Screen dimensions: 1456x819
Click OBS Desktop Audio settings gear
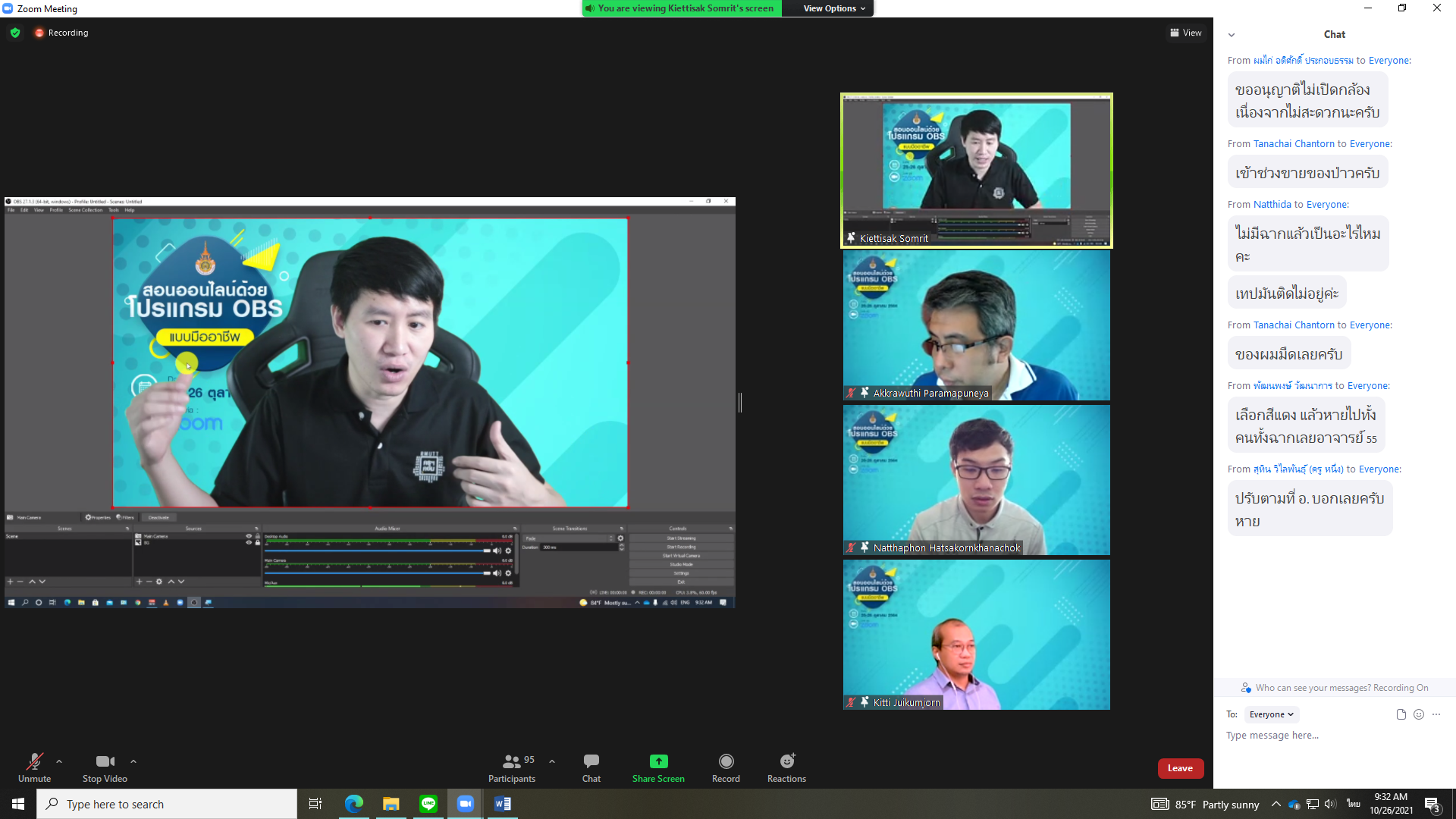(x=508, y=551)
